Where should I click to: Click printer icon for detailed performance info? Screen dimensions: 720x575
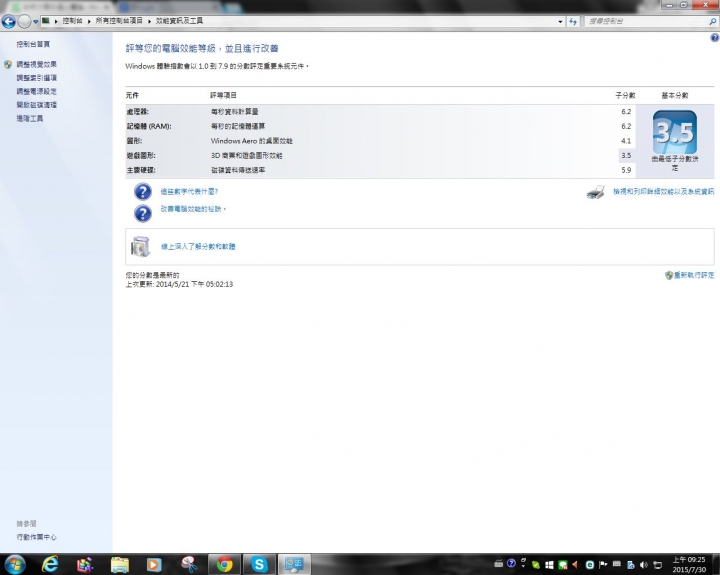pyautogui.click(x=596, y=192)
